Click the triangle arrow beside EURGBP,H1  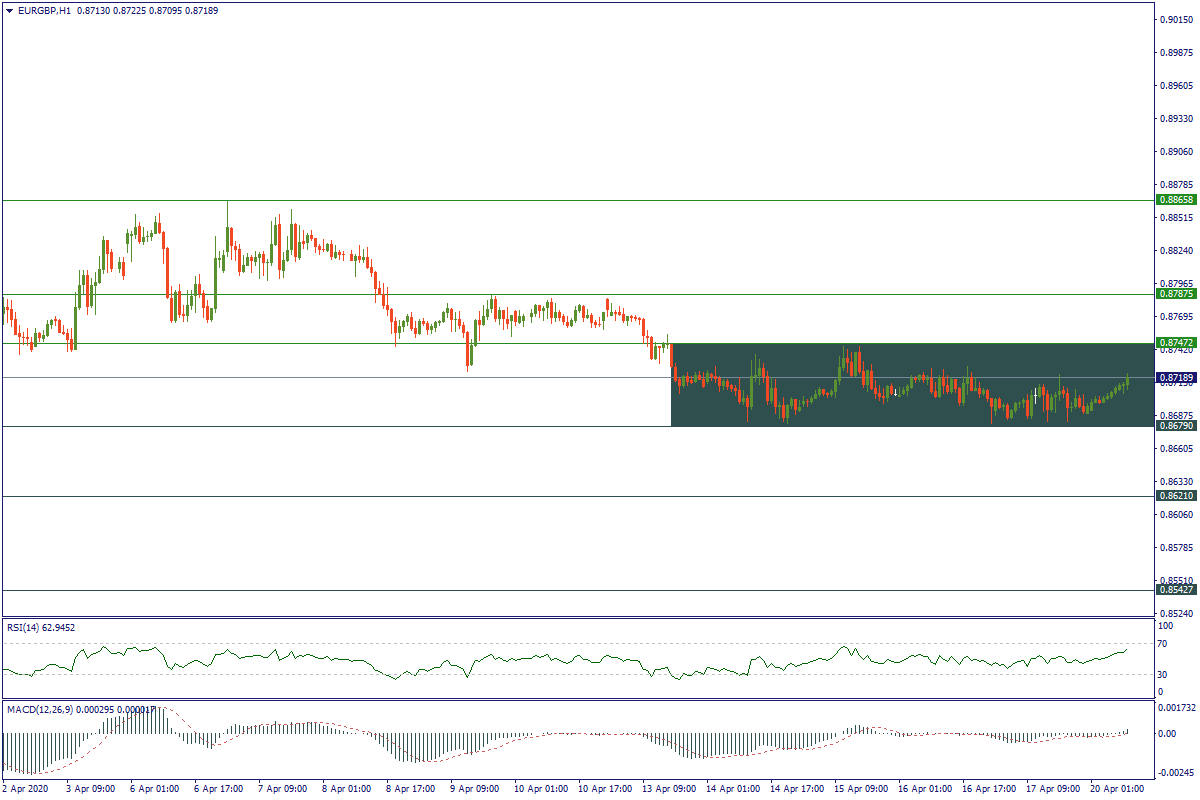click(x=9, y=10)
